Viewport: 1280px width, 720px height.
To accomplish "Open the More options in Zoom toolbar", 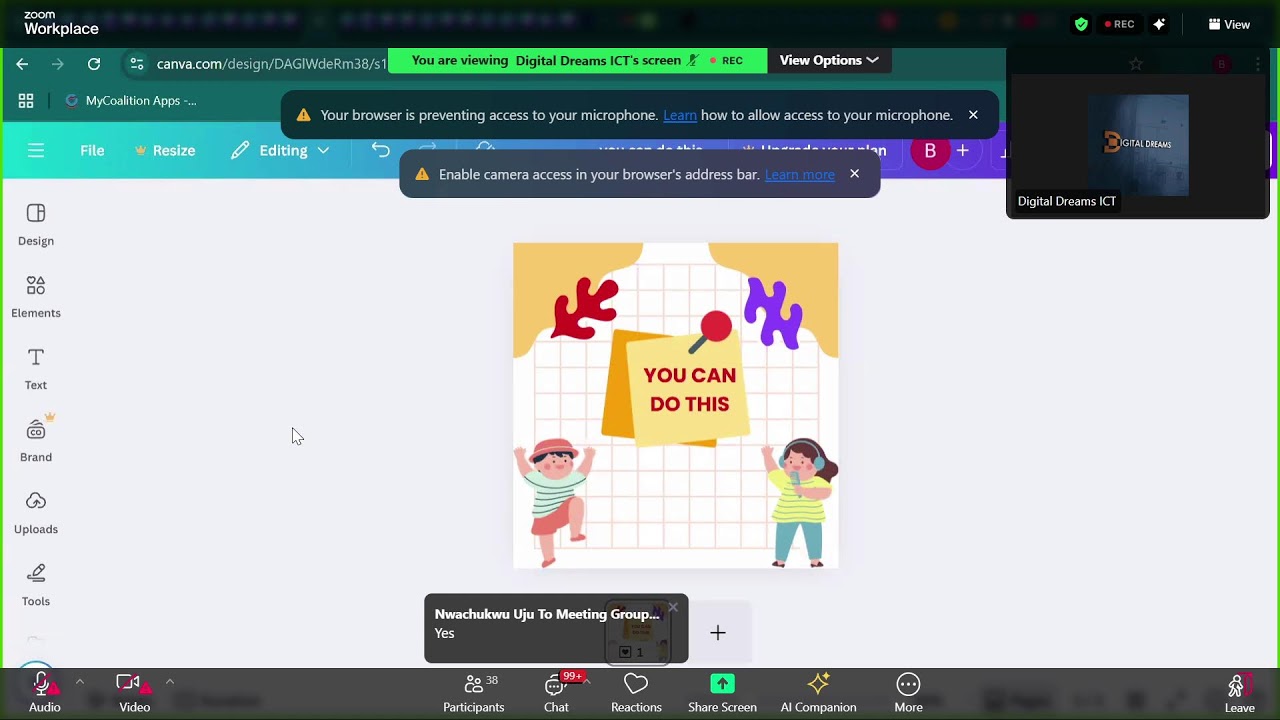I will (x=908, y=693).
